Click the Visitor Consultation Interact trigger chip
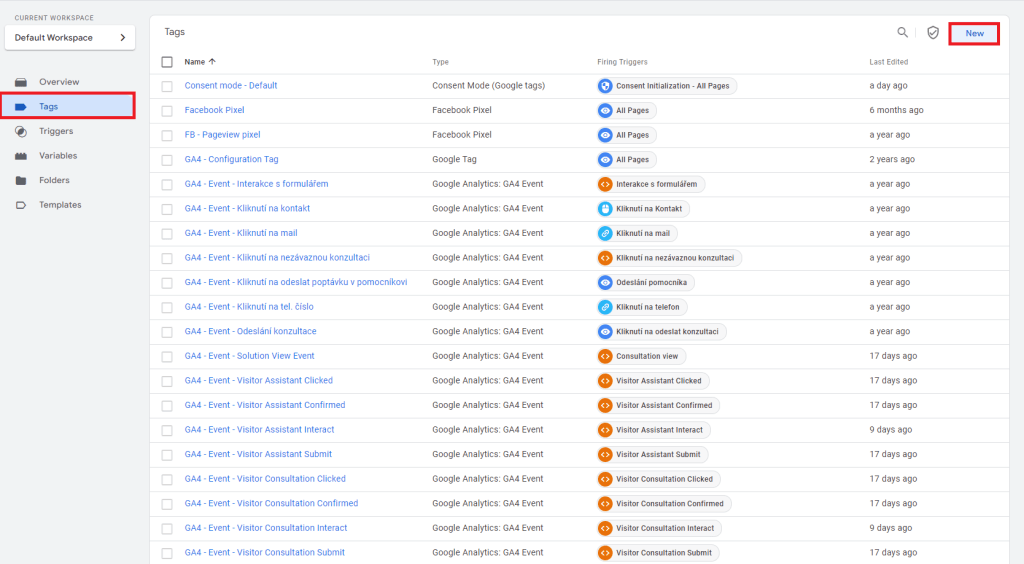The width and height of the screenshot is (1024, 564). (660, 528)
